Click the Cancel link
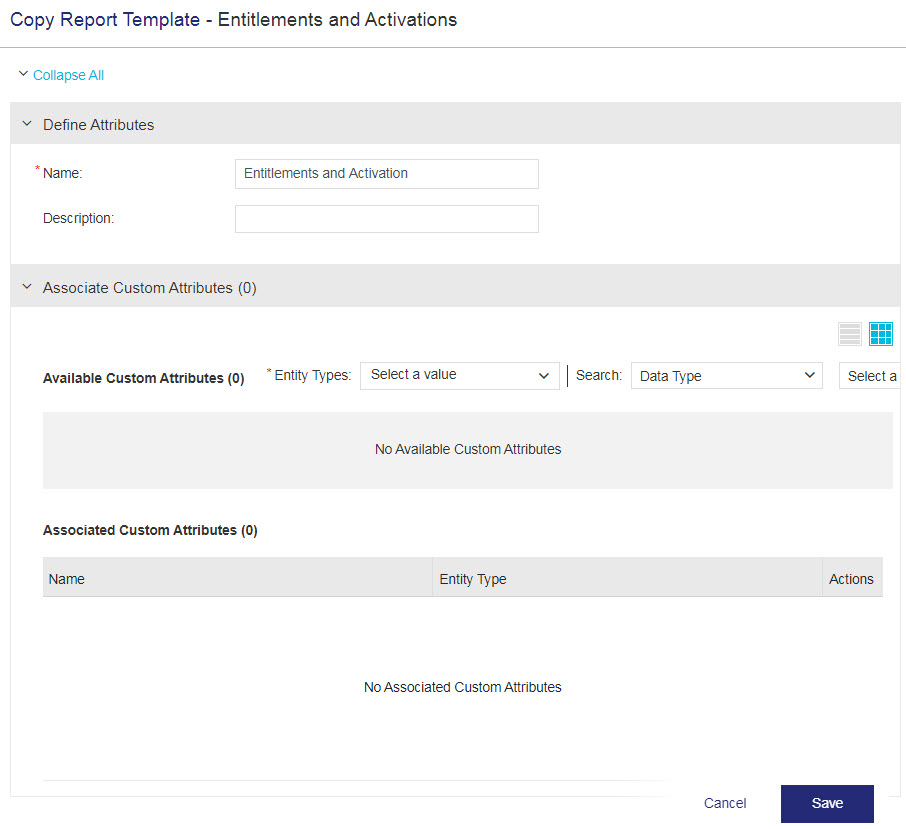Screen dimensions: 906x829 click(x=724, y=803)
